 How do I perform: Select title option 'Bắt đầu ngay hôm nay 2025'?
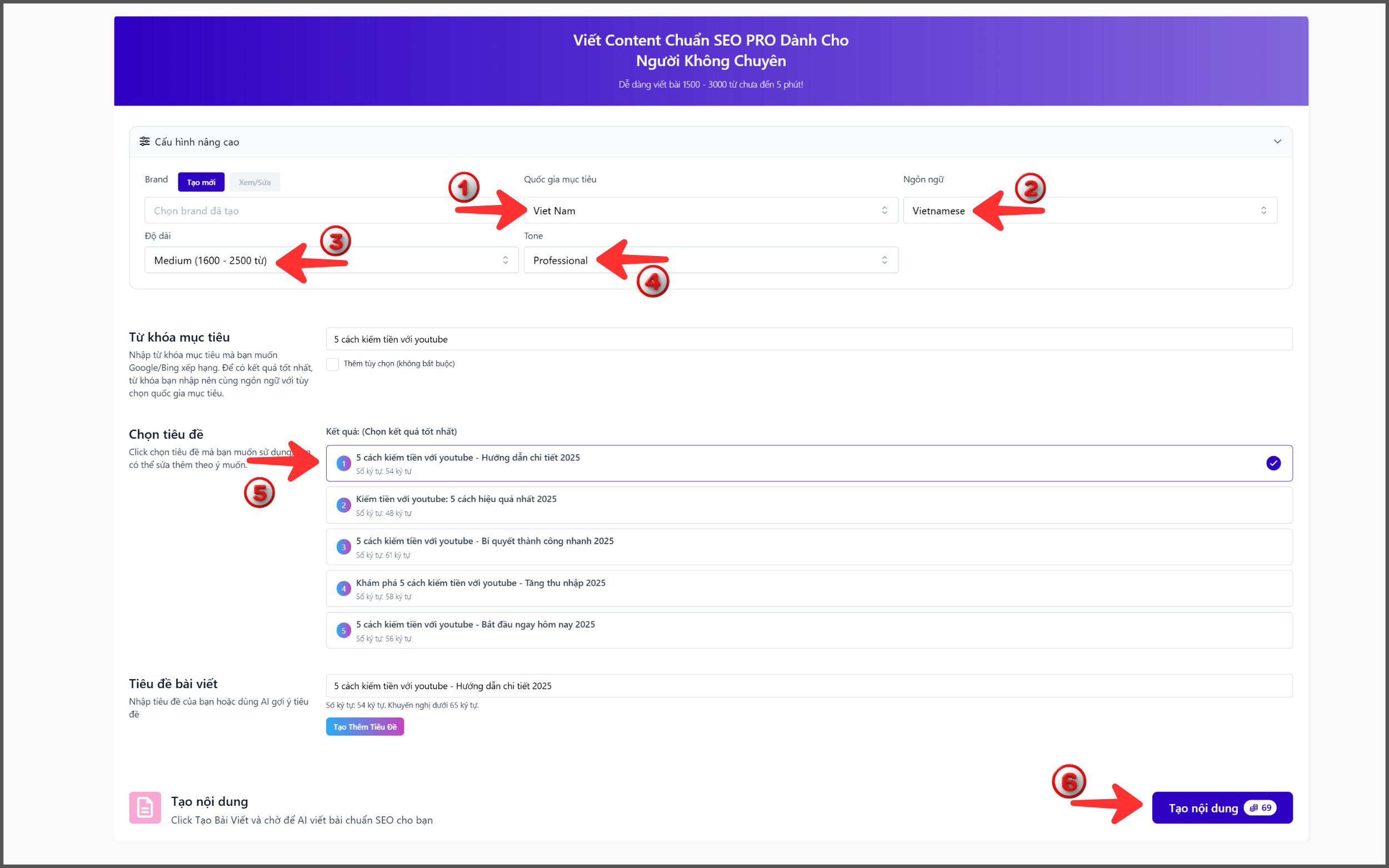coord(809,630)
